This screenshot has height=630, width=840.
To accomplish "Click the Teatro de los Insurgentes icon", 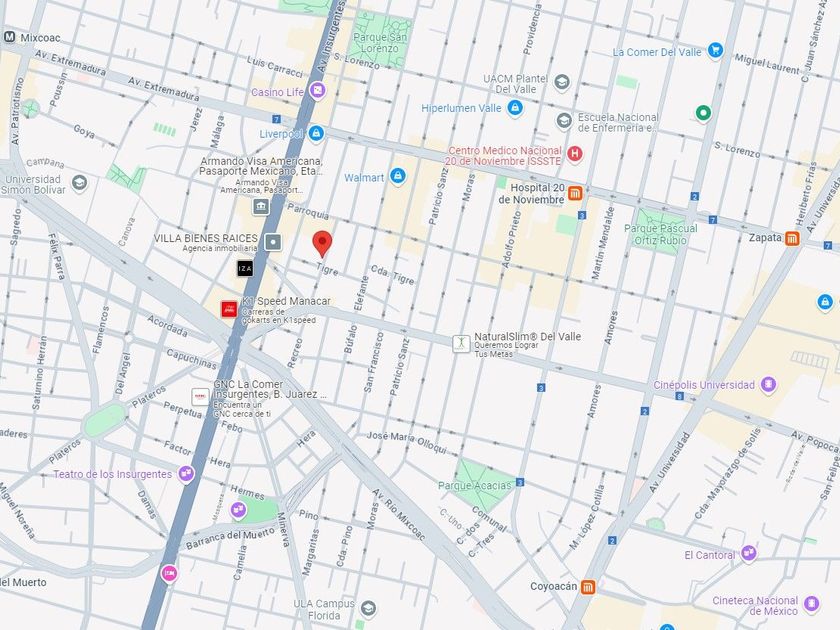I will 186,474.
